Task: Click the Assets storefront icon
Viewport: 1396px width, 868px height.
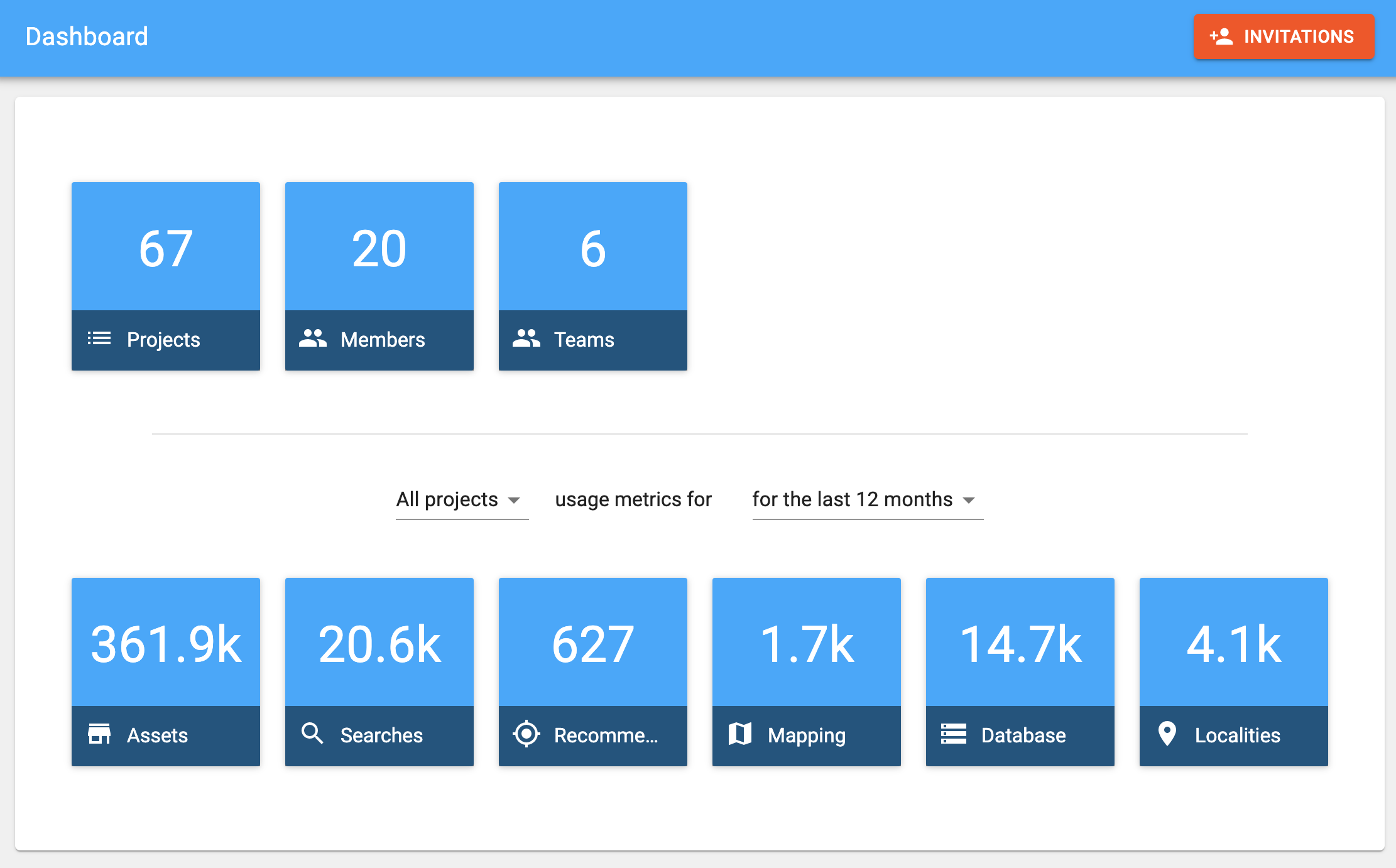Action: (99, 734)
